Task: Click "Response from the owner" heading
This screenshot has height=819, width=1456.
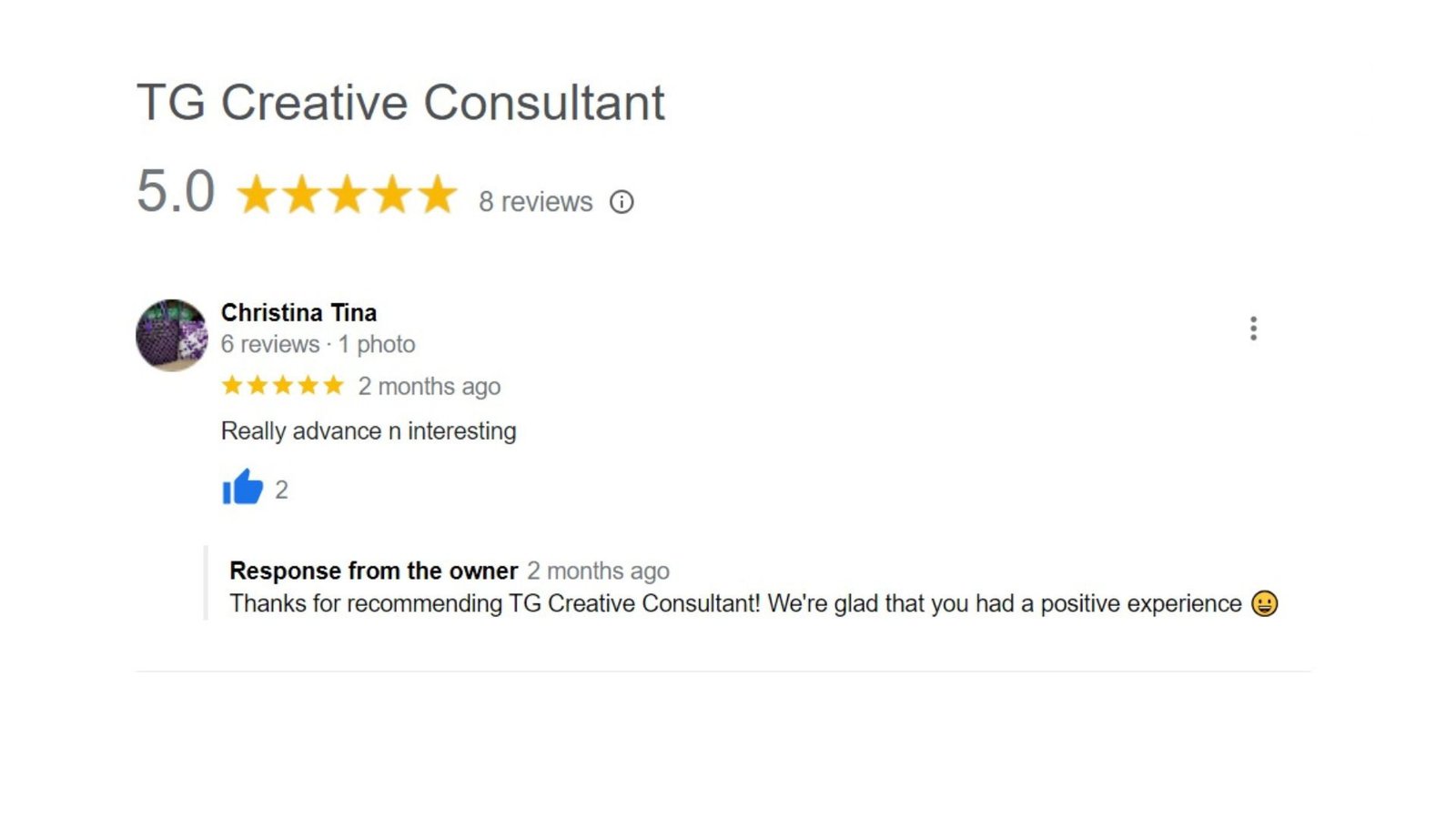Action: coord(373,571)
